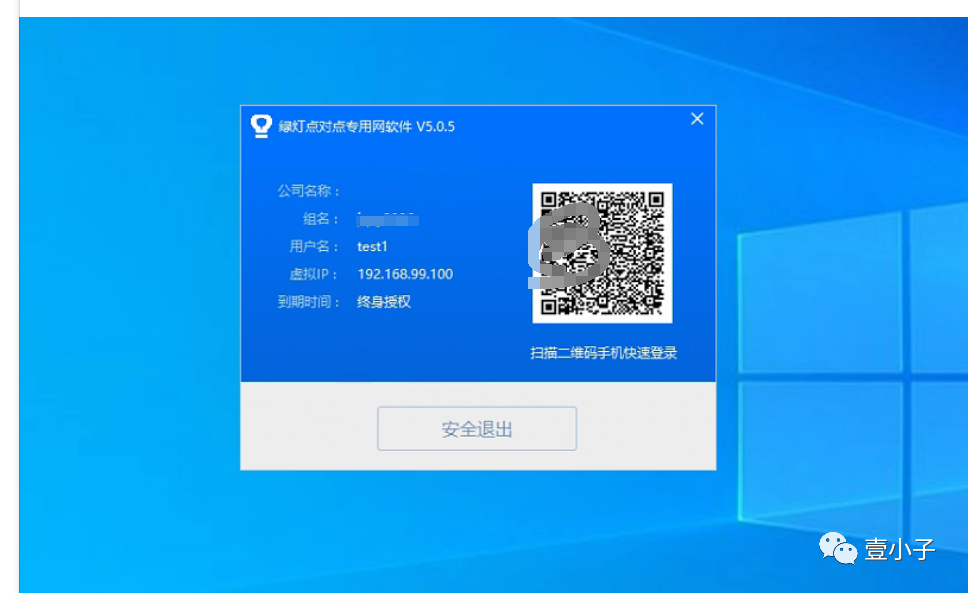Select the virtual IP 192.168.99.100
This screenshot has height=593, width=968.
pos(405,274)
